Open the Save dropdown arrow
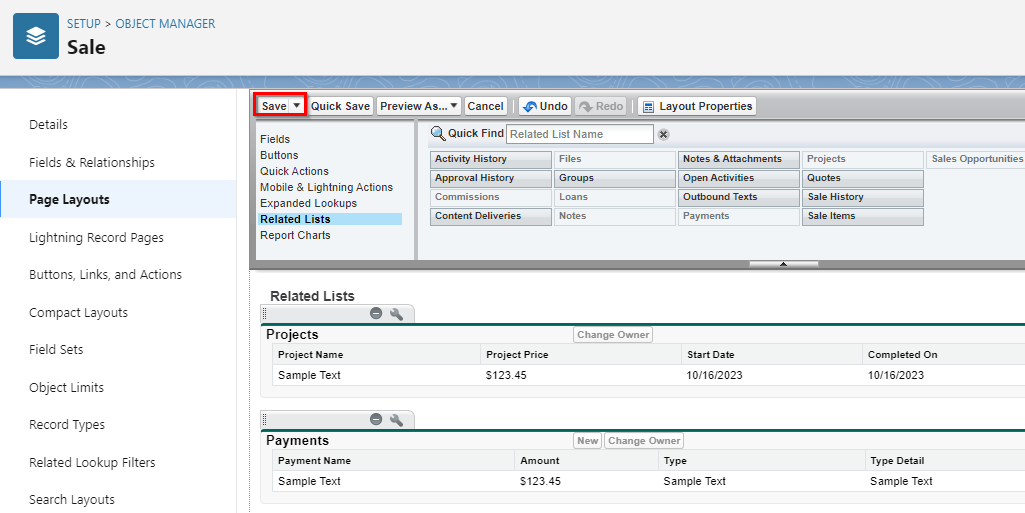Screen dimensions: 1025x513 coord(297,106)
